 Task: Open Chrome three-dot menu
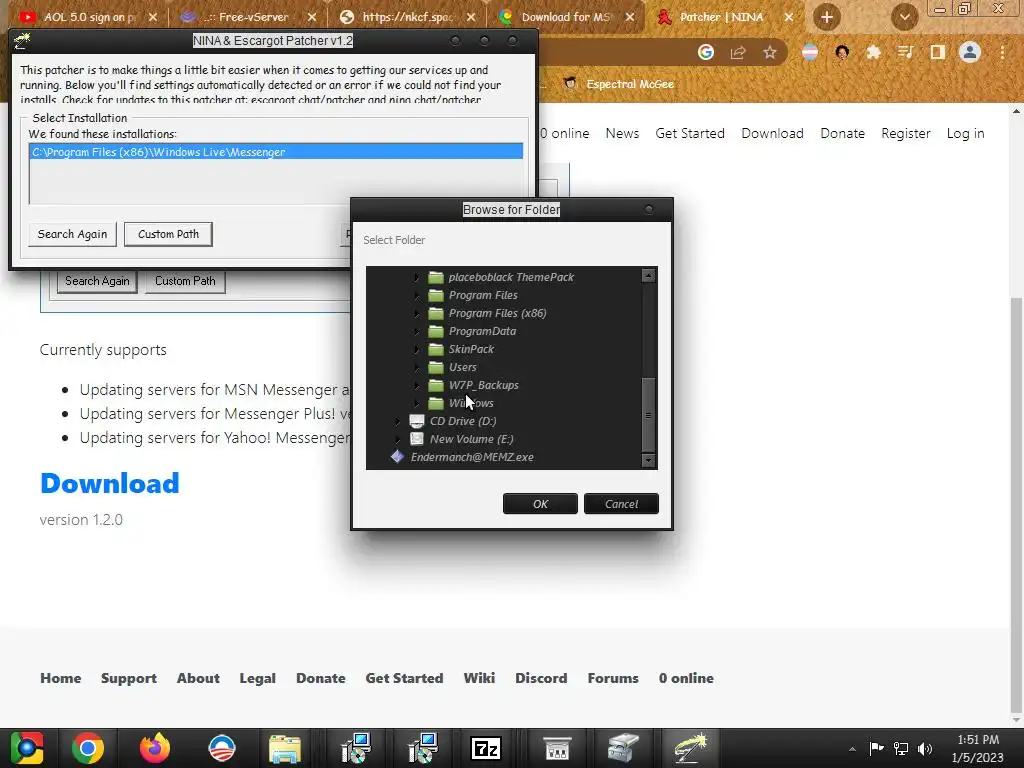click(1002, 52)
